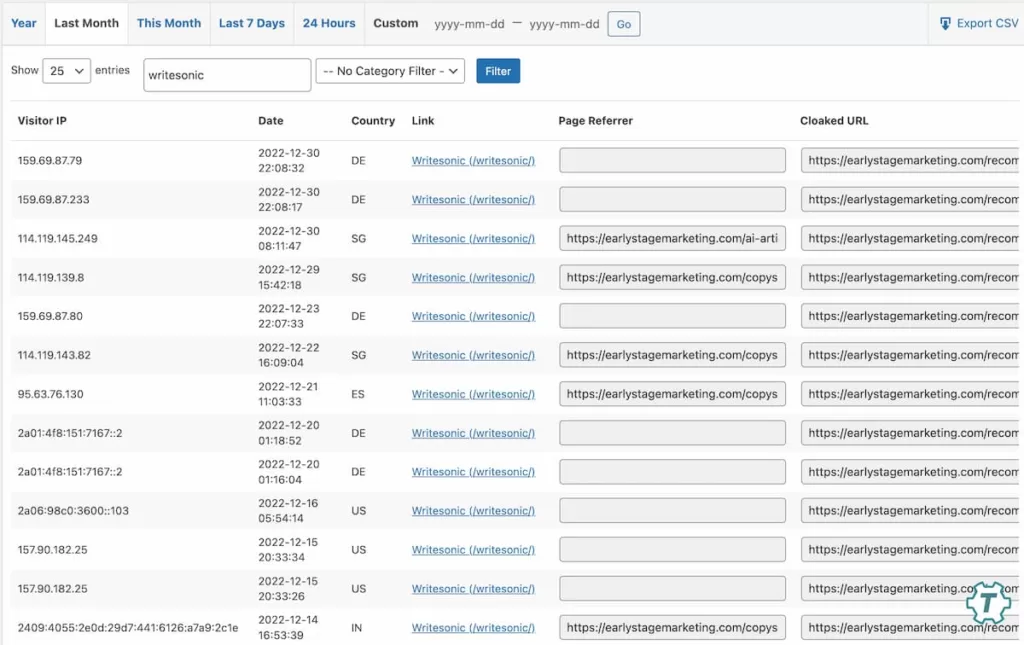Click empty Page Referrer field for 159.69.87.79
The image size is (1024, 645).
(x=672, y=161)
